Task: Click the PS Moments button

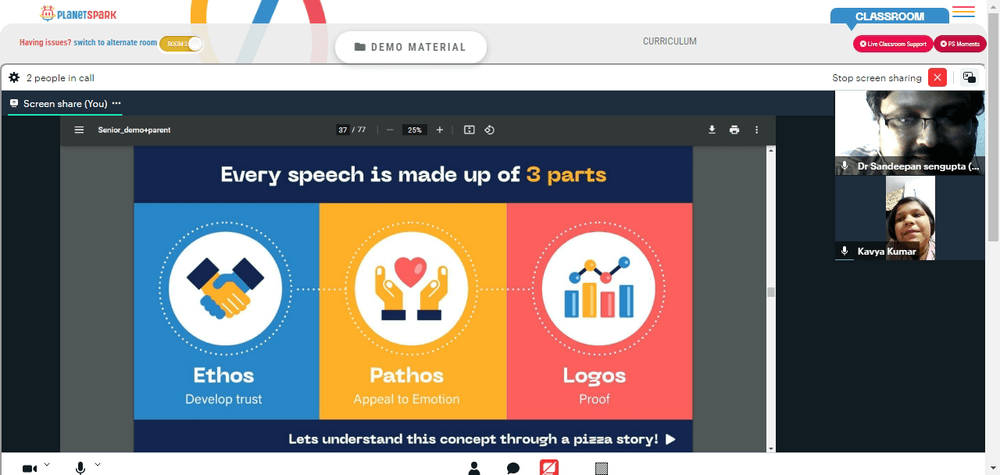Action: [x=960, y=44]
